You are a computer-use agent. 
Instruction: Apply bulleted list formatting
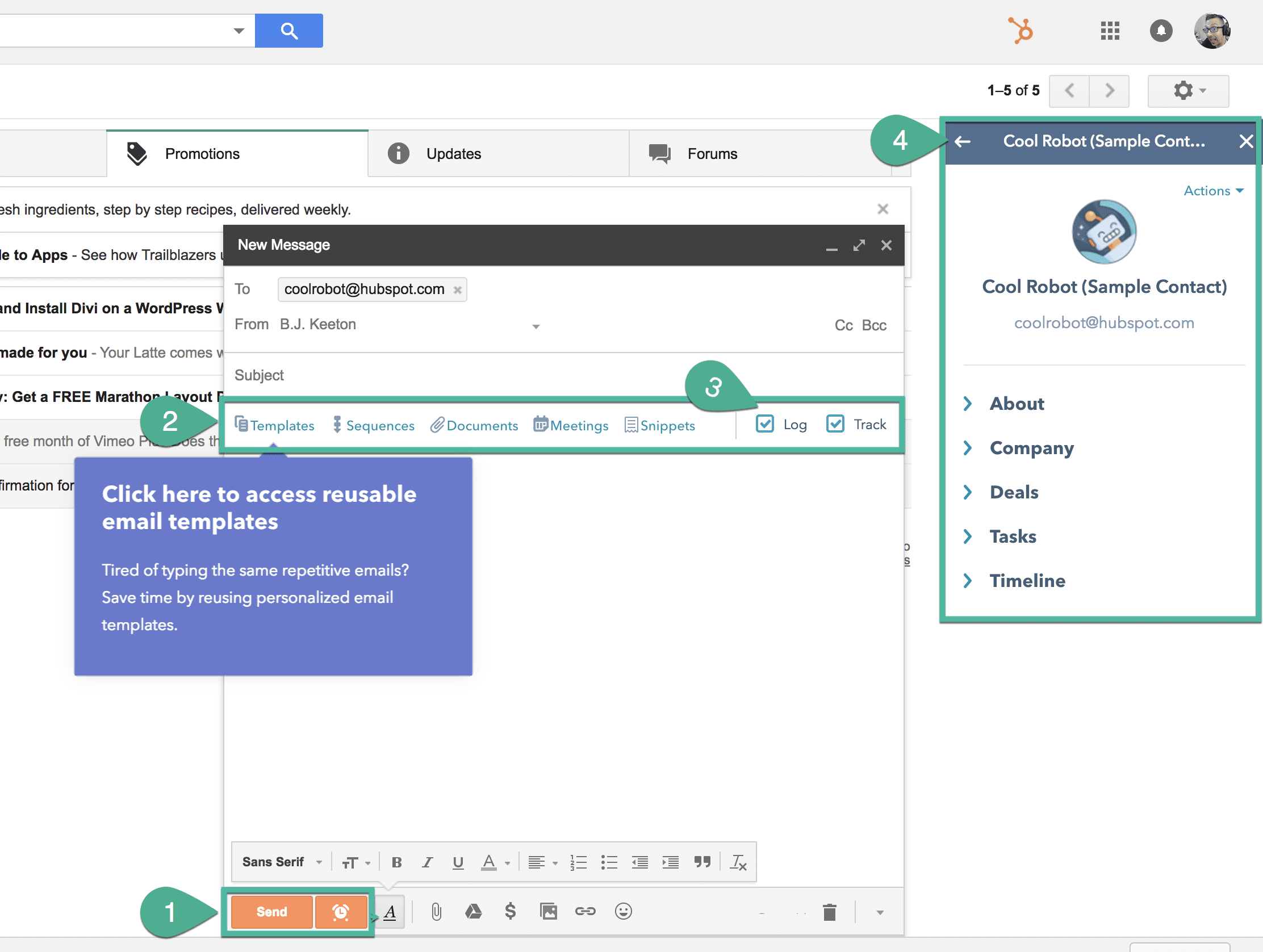click(609, 863)
